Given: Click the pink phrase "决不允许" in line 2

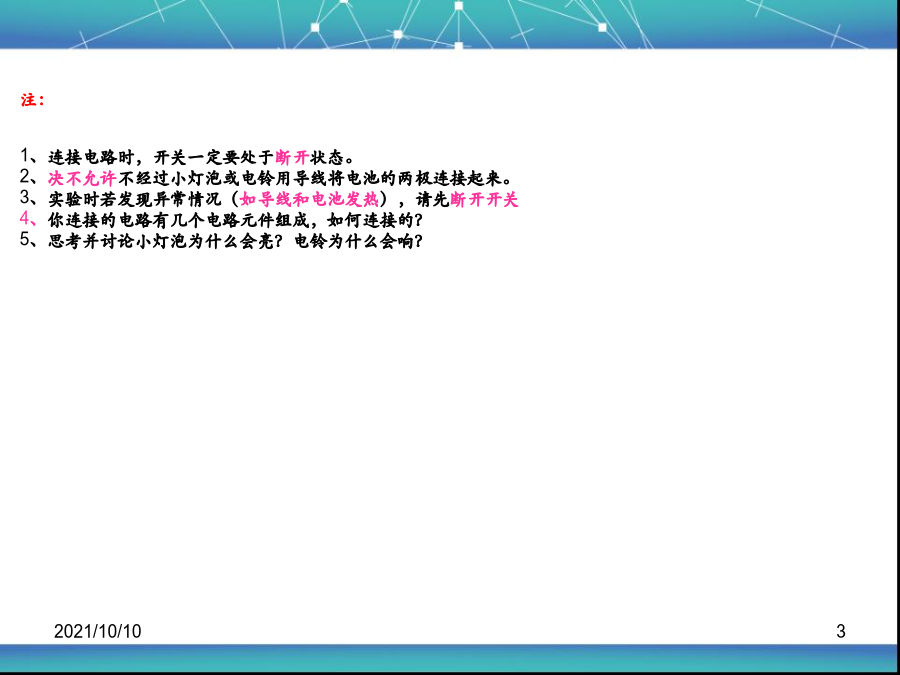Looking at the screenshot, I should (83, 178).
